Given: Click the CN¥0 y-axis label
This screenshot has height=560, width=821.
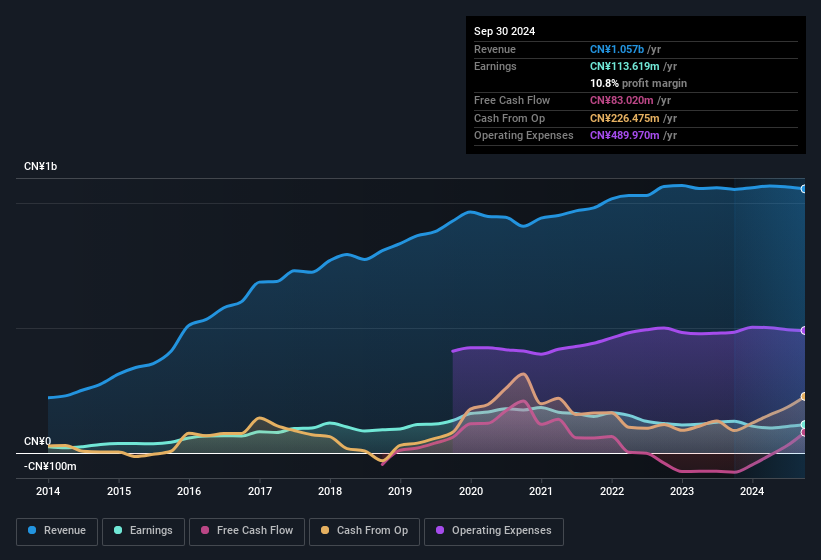Looking at the screenshot, I should (x=37, y=441).
